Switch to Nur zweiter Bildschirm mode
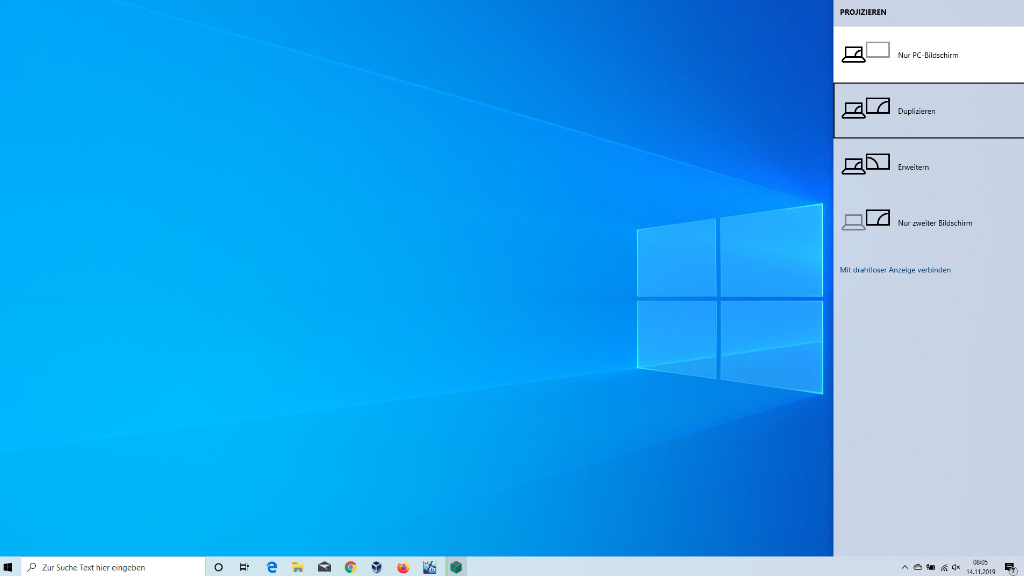Viewport: 1024px width, 576px height. pos(929,223)
